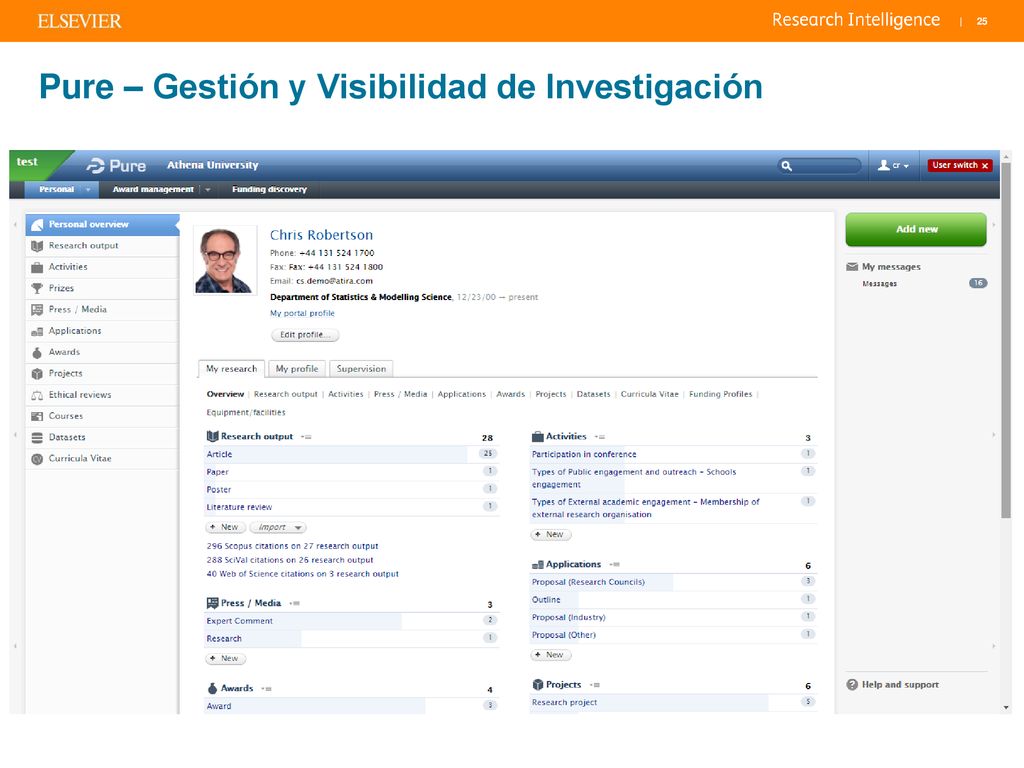Screen dimensions: 1024x768
Task: Open Activities section options menu
Action: coord(600,437)
